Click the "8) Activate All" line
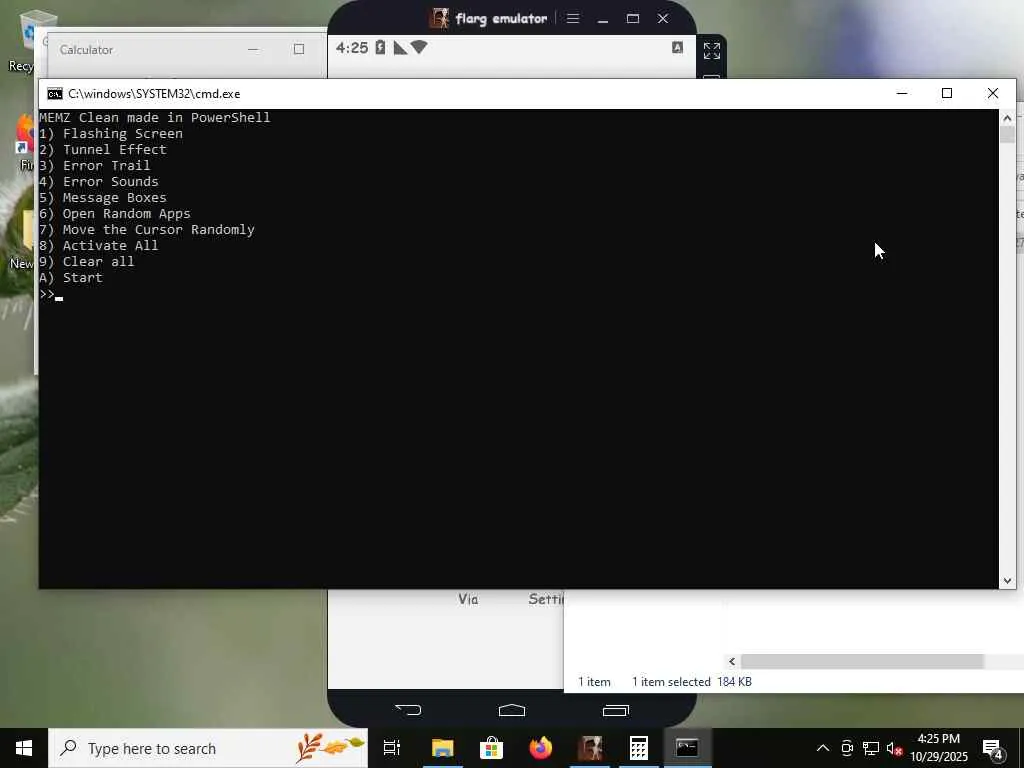The height and width of the screenshot is (768, 1024). pos(99,246)
